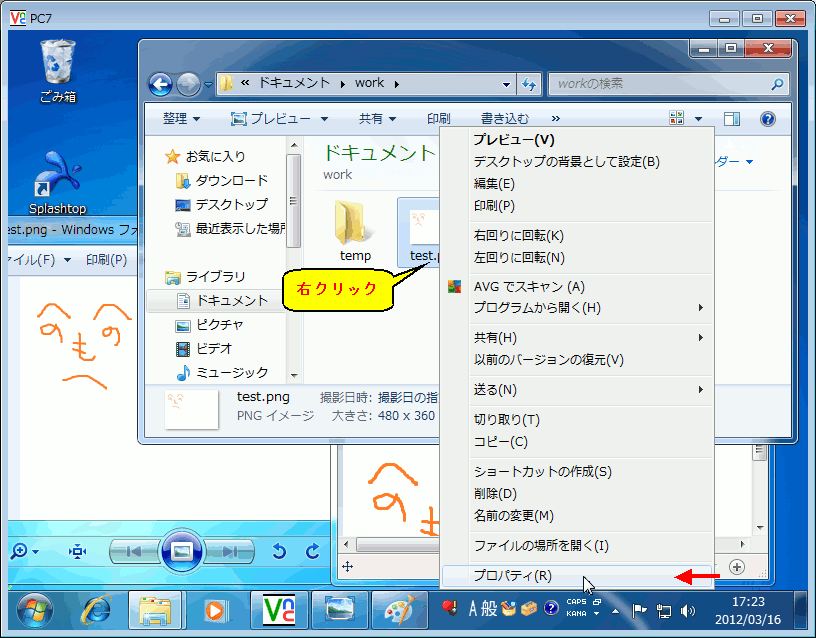Select ダウンロード in the favorites sidebar
The width and height of the screenshot is (816, 638).
(231, 180)
